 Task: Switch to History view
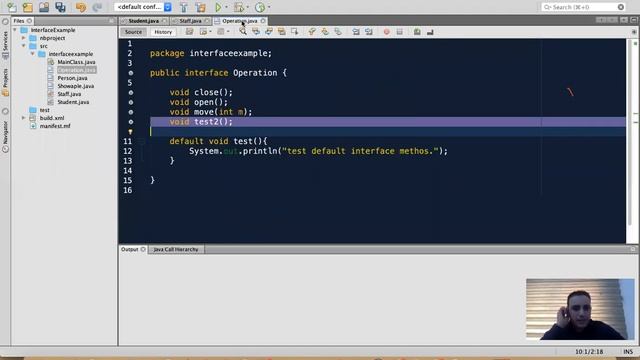163,32
